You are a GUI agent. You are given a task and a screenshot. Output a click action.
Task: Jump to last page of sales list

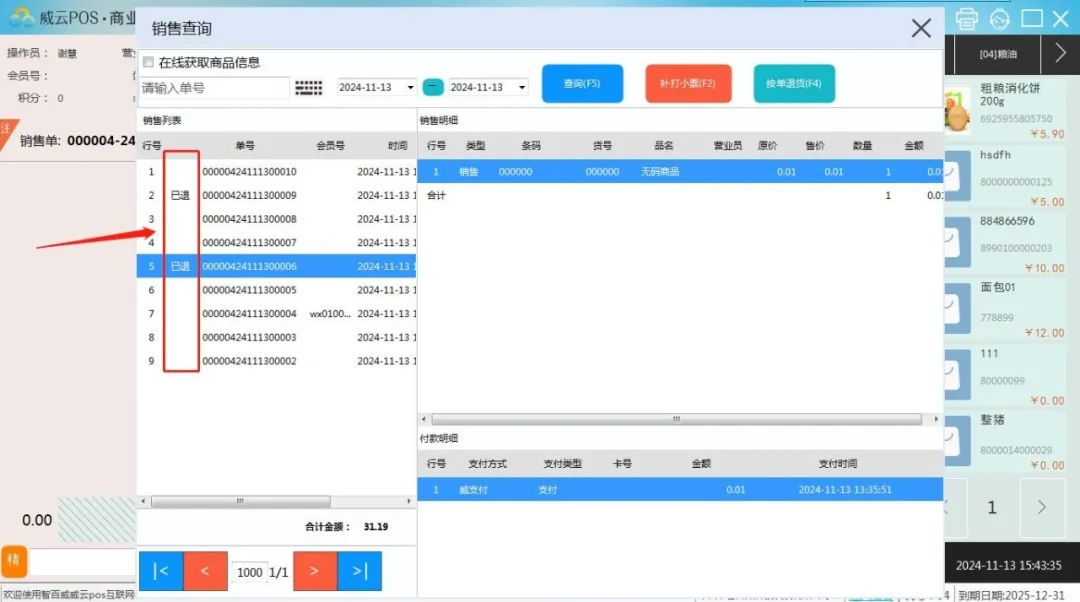coord(359,571)
